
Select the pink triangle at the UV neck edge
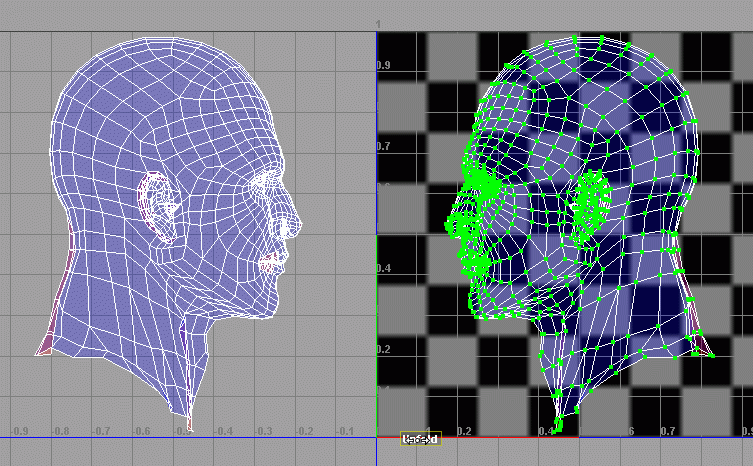coord(702,344)
